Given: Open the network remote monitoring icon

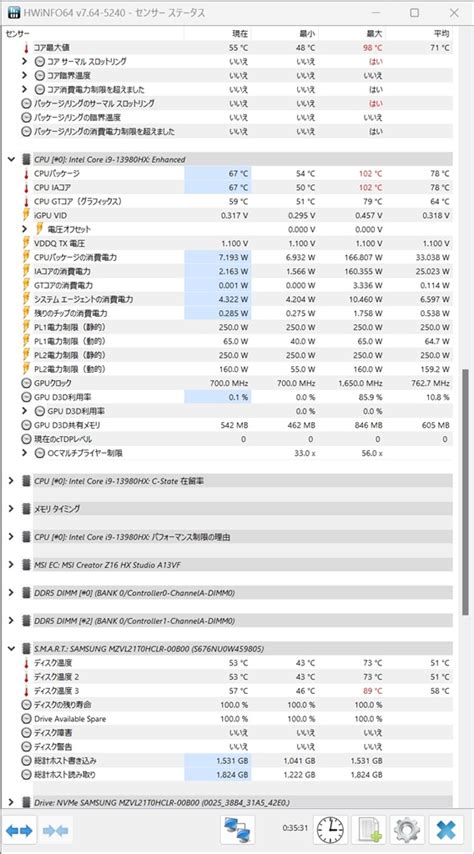Looking at the screenshot, I should coord(238,831).
